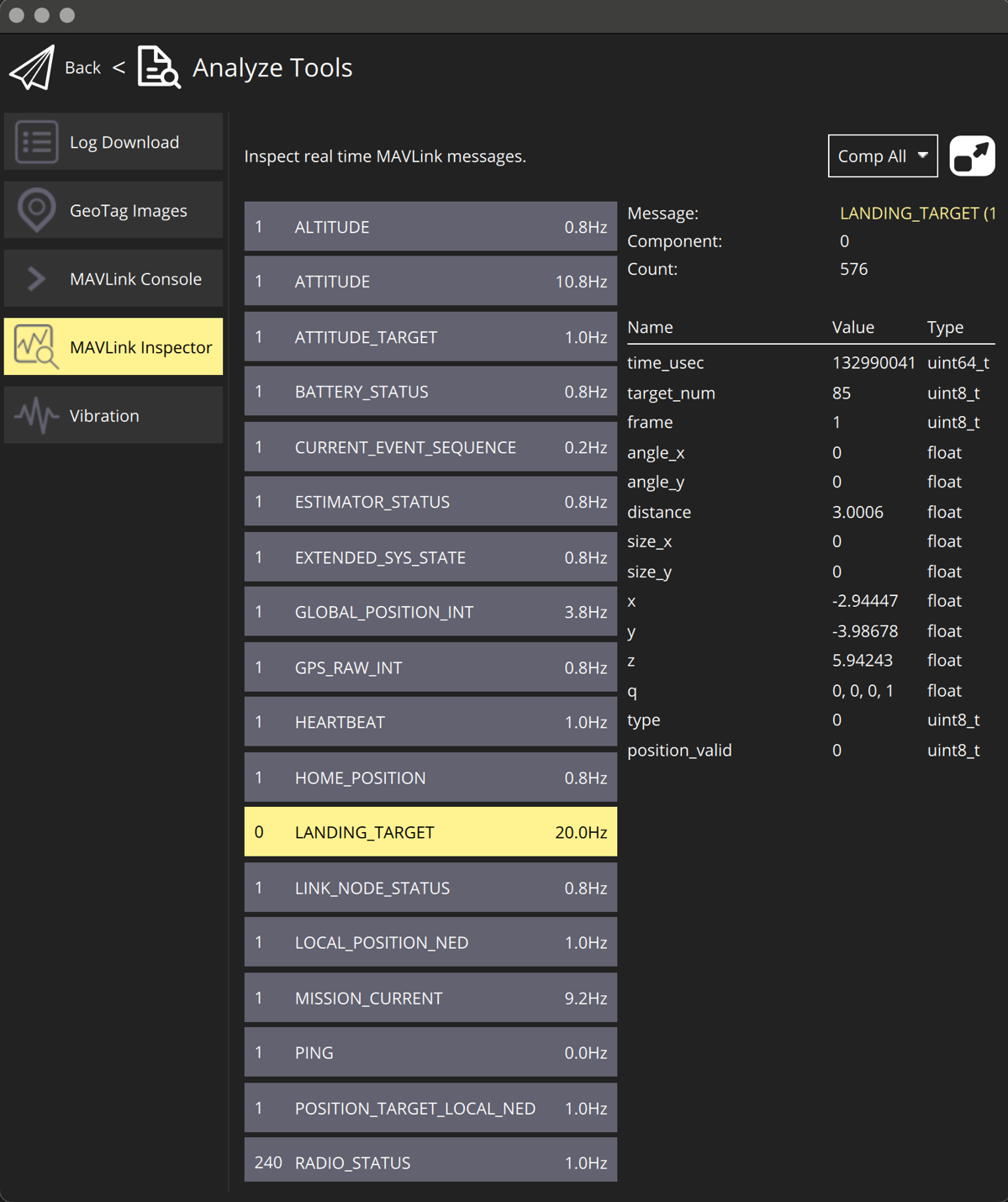1008x1202 pixels.
Task: Select the HEARTBEAT message row
Action: point(430,722)
